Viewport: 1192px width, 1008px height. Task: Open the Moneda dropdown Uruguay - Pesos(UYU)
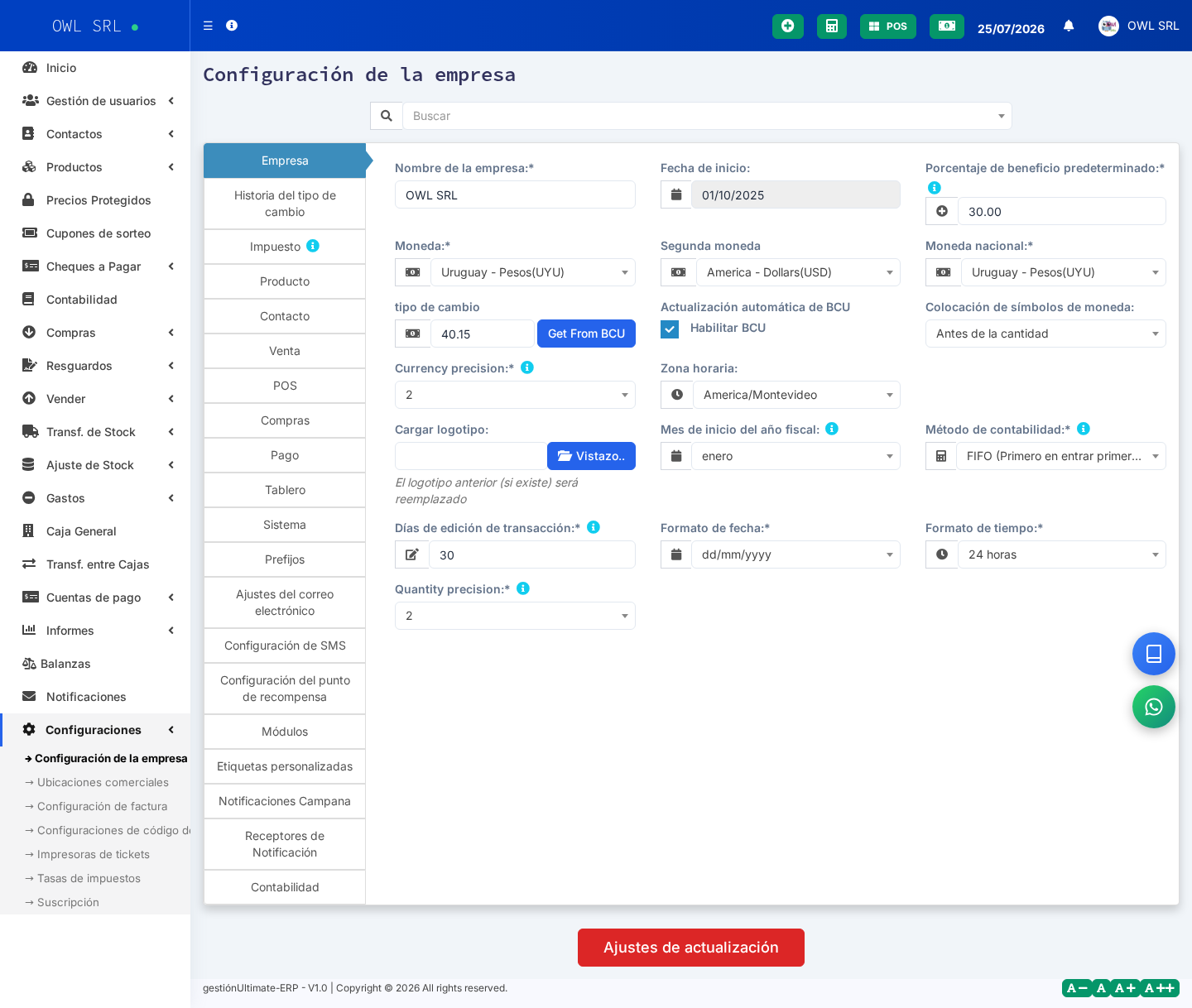(x=533, y=272)
